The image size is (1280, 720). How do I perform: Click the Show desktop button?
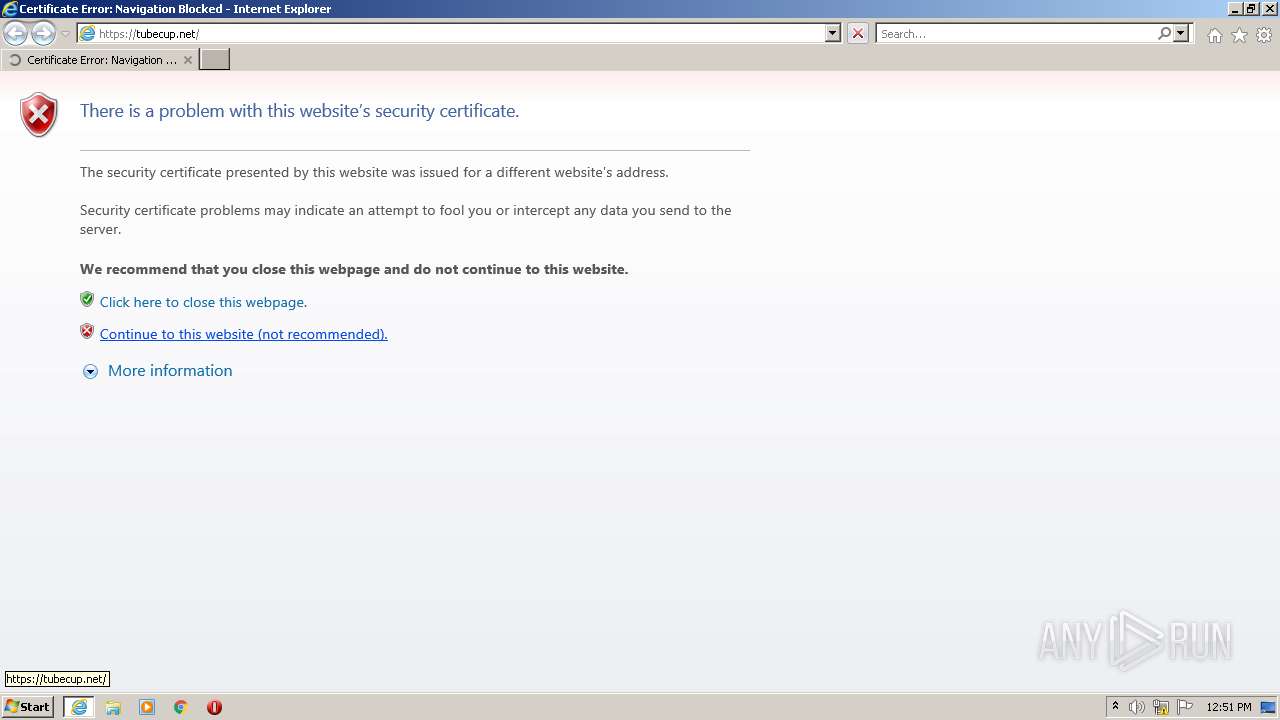click(1269, 707)
